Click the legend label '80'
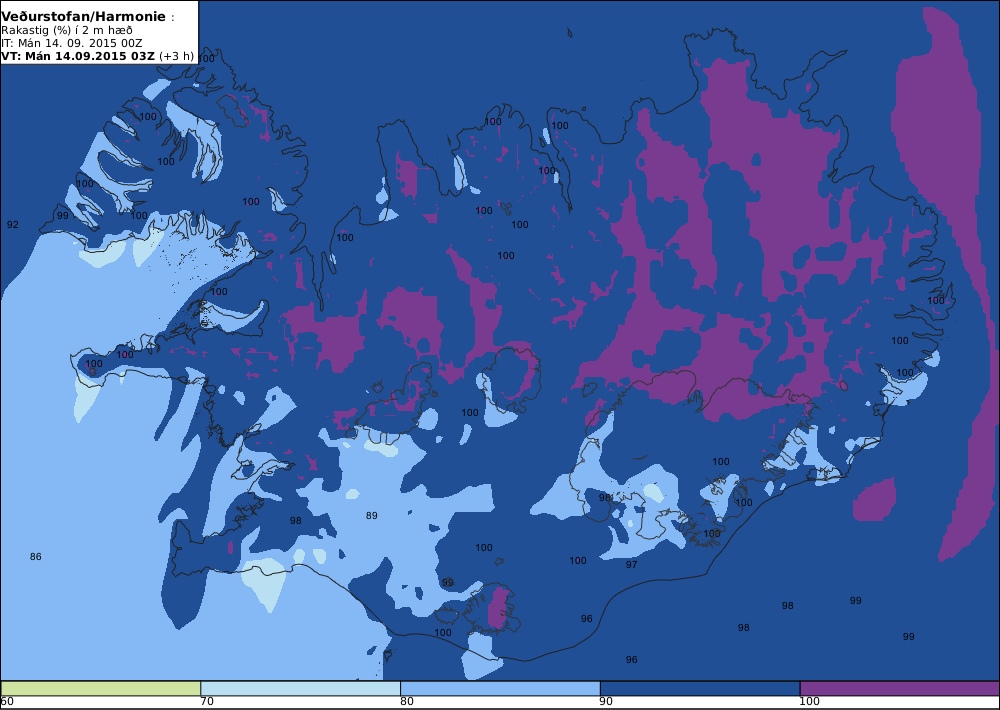The width and height of the screenshot is (1000, 710). (x=407, y=702)
